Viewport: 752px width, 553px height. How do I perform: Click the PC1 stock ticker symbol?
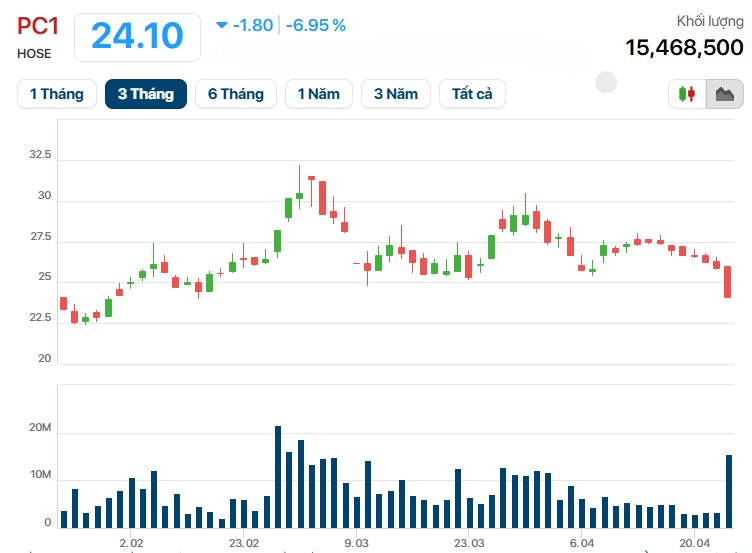[38, 26]
